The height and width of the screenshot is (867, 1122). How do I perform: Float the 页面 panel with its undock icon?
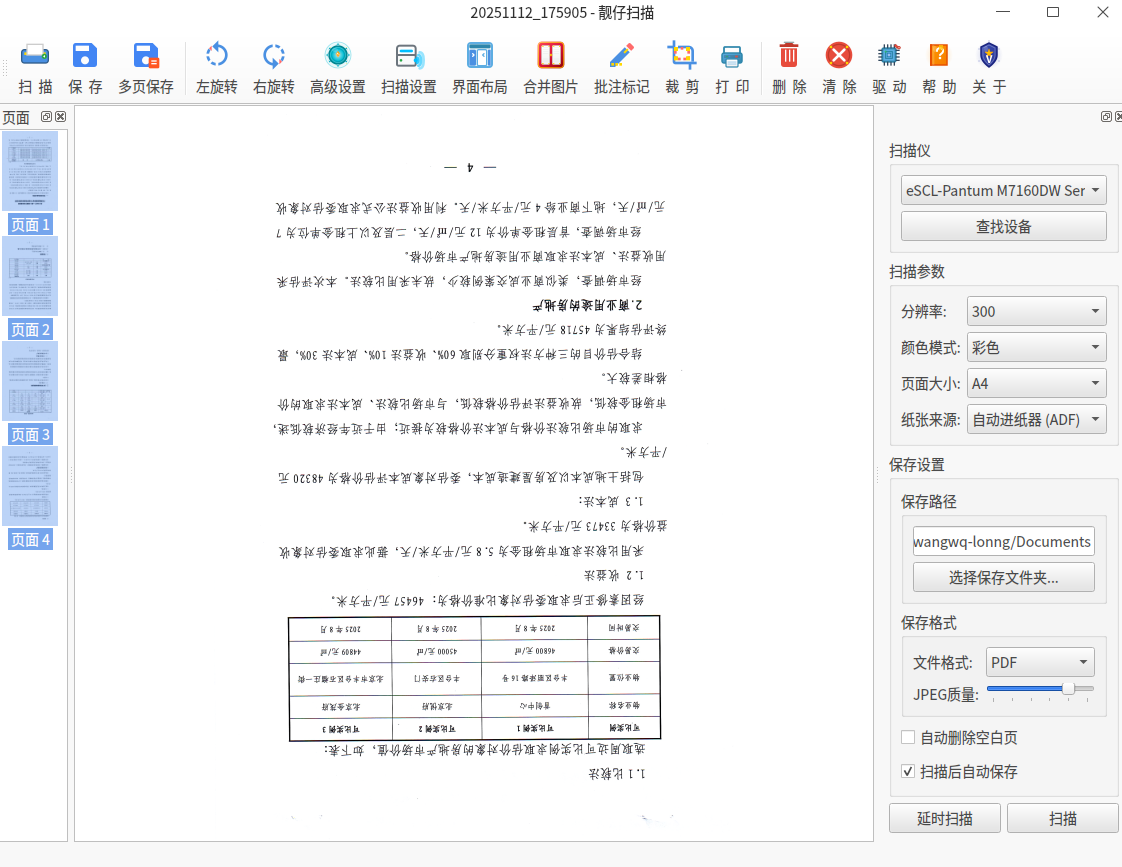pos(47,117)
